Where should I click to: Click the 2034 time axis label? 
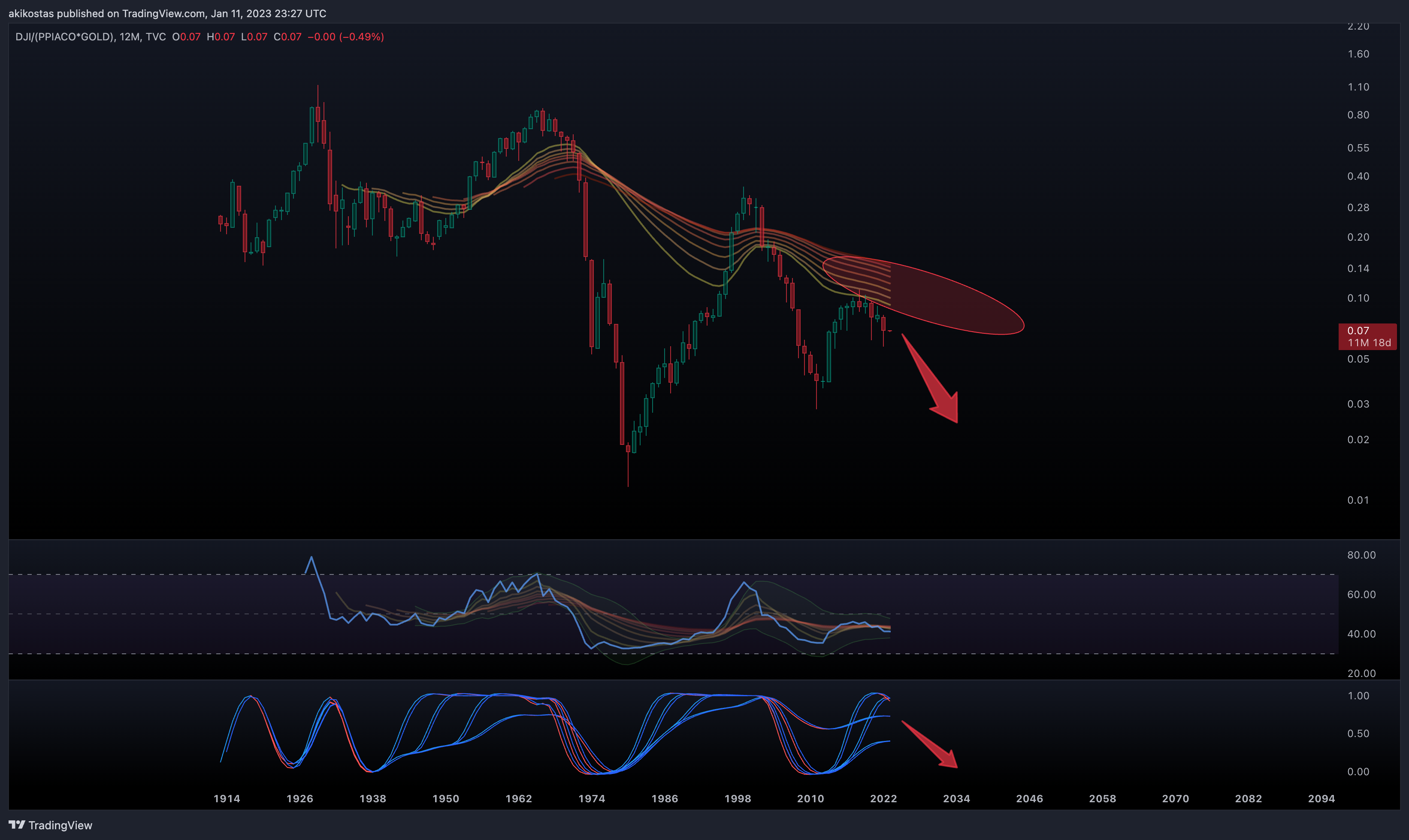tap(956, 799)
